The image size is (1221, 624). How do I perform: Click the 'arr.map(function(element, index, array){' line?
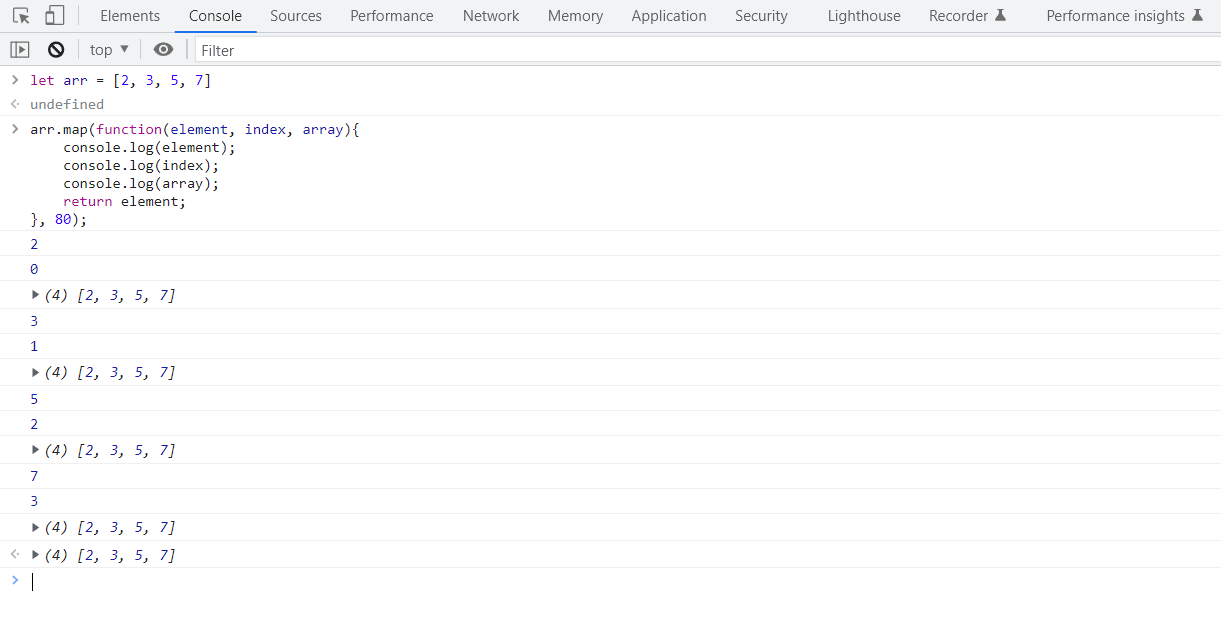pos(194,130)
